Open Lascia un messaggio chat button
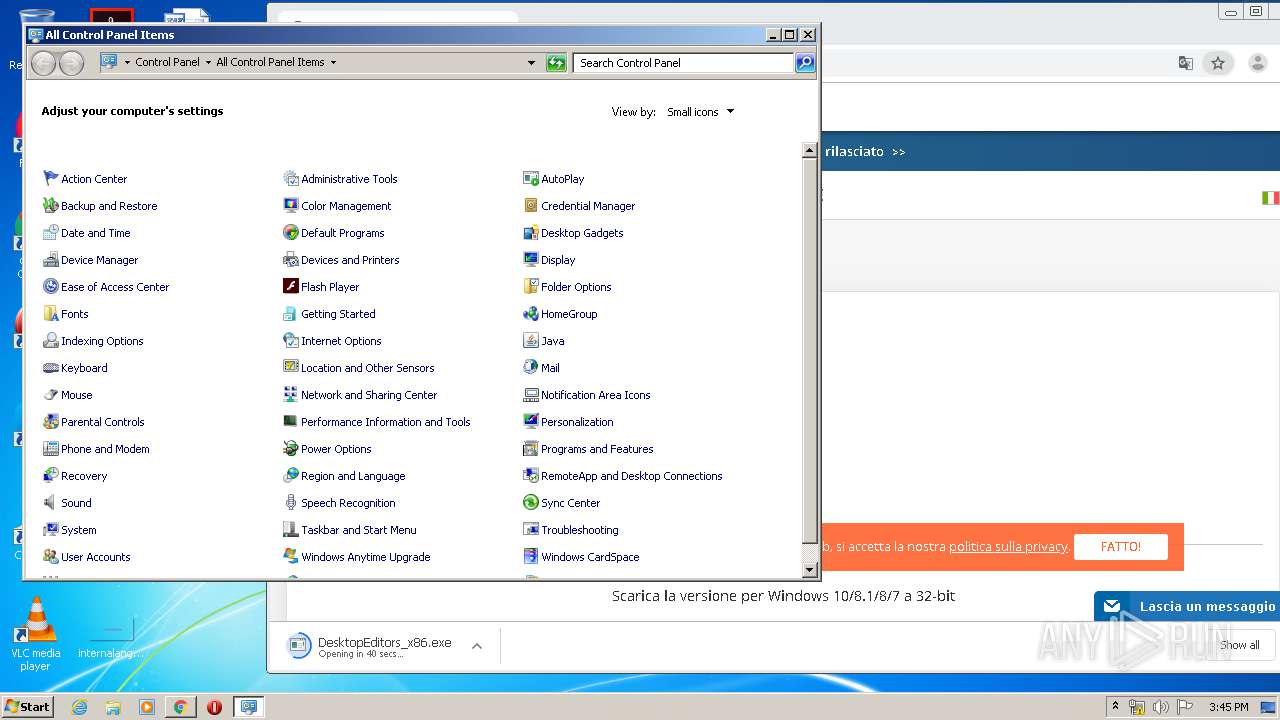Screen dimensions: 1280x720 point(1188,606)
